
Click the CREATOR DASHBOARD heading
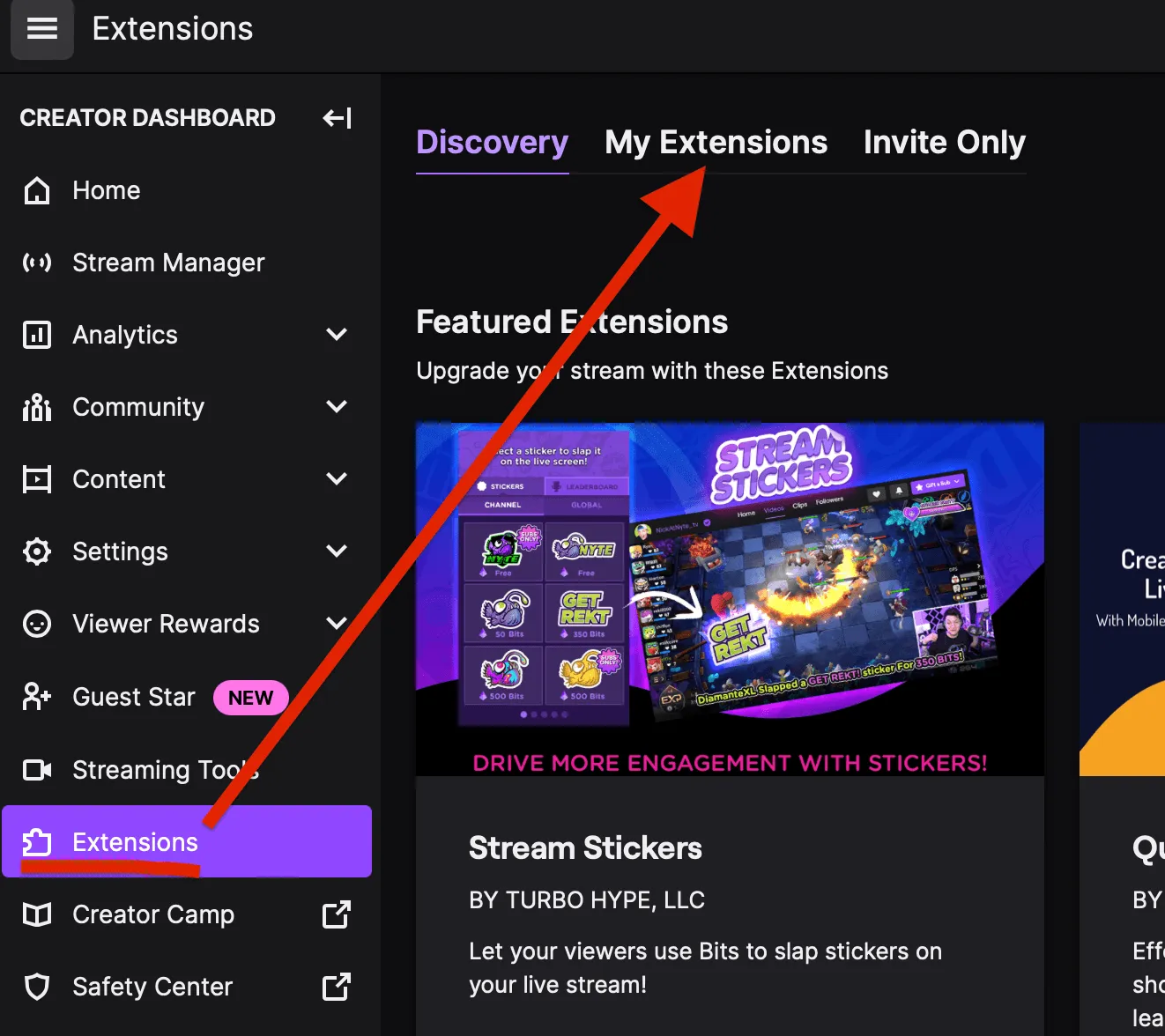[148, 118]
